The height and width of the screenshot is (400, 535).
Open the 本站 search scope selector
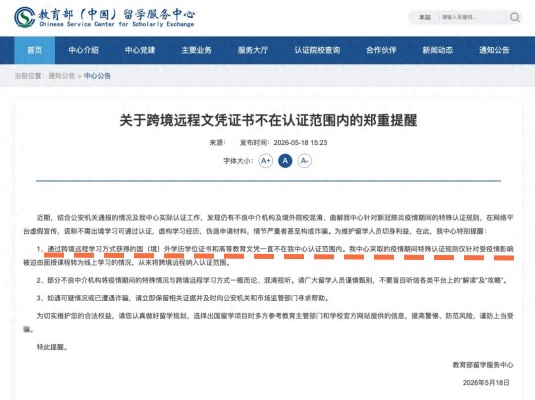pos(425,17)
